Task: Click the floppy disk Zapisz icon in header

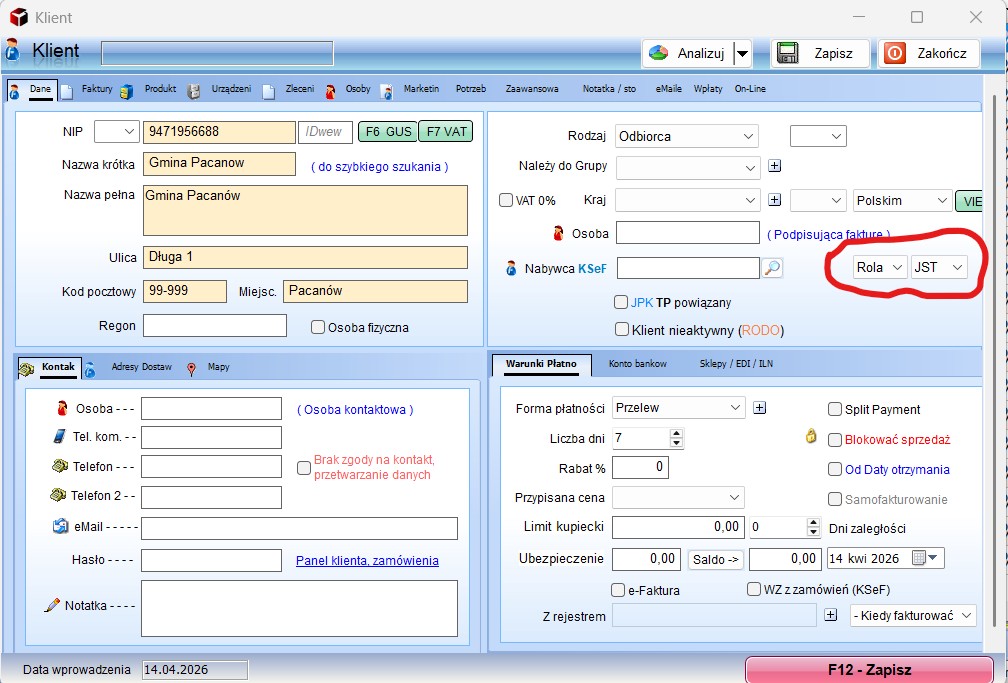Action: (x=788, y=53)
